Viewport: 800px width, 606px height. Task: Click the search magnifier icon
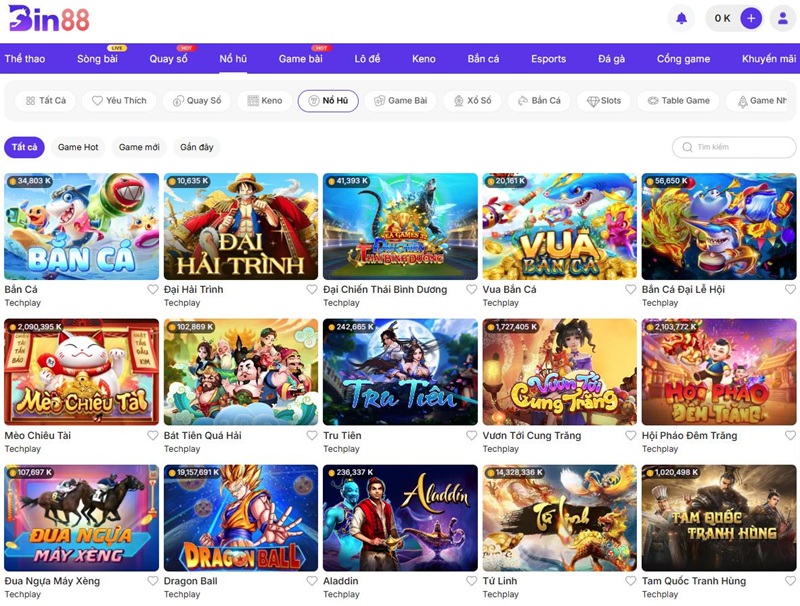tap(687, 147)
